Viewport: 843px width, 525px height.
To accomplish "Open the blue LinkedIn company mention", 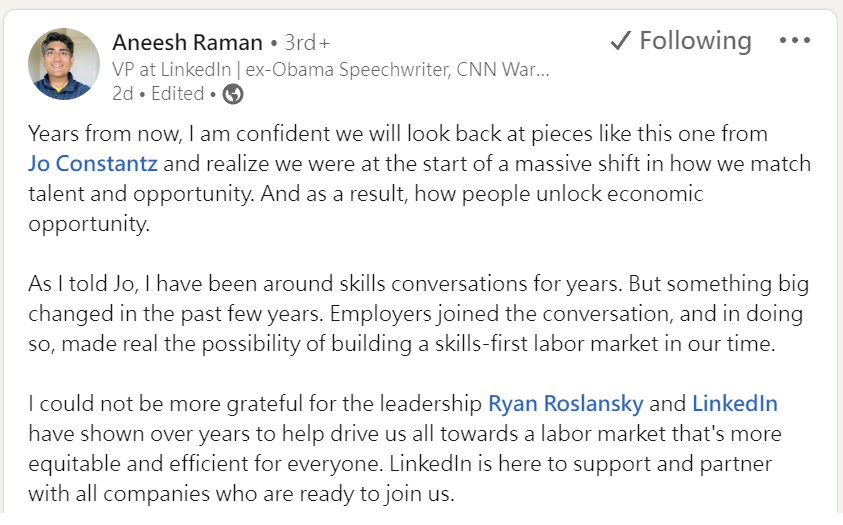I will coord(735,404).
